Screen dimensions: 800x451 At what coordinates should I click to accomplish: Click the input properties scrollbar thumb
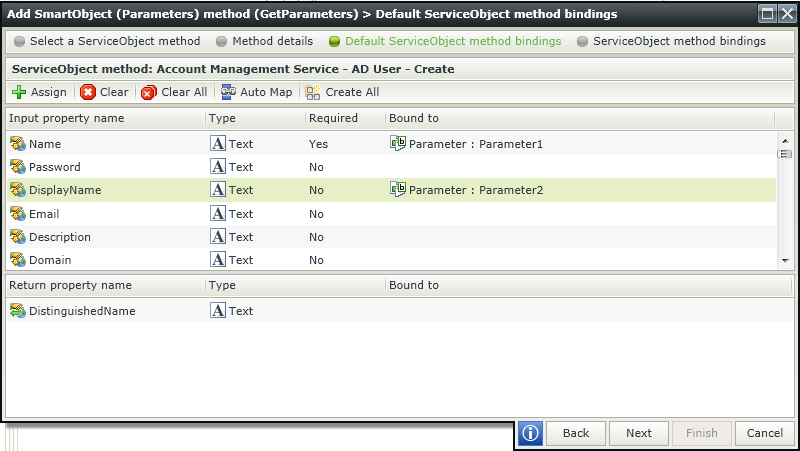(785, 154)
